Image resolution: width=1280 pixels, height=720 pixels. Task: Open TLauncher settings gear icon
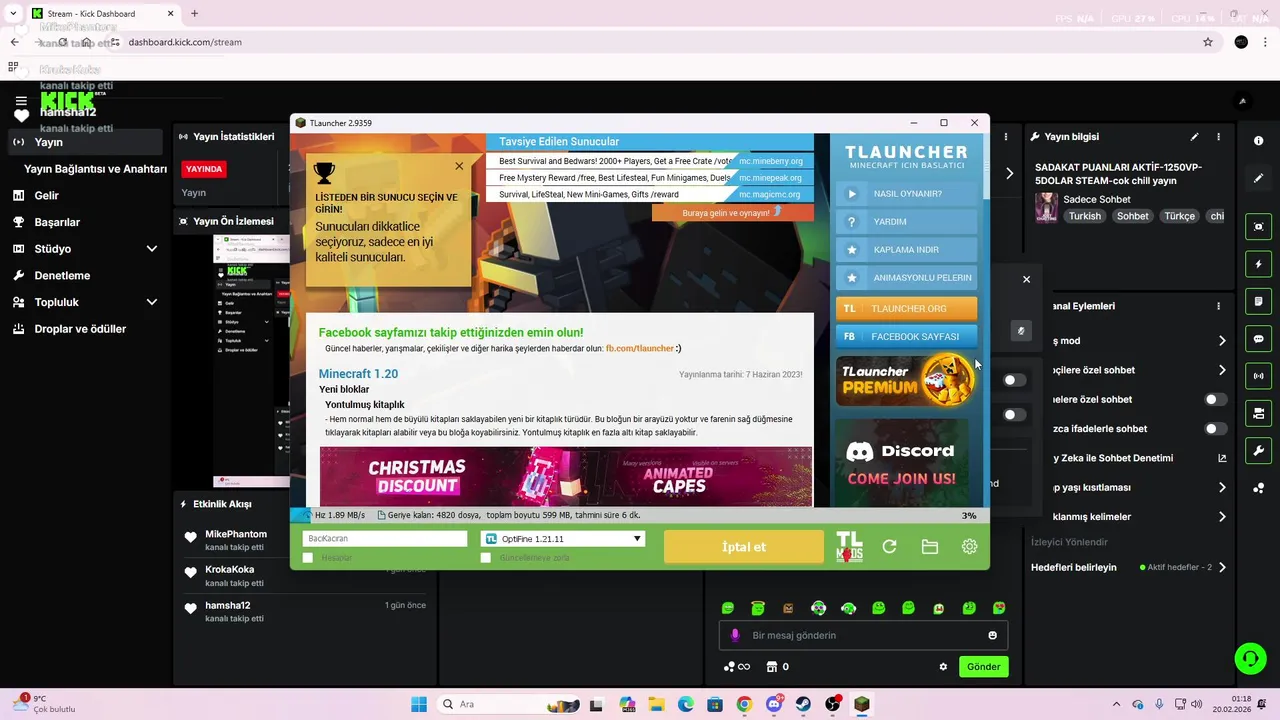pyautogui.click(x=969, y=547)
